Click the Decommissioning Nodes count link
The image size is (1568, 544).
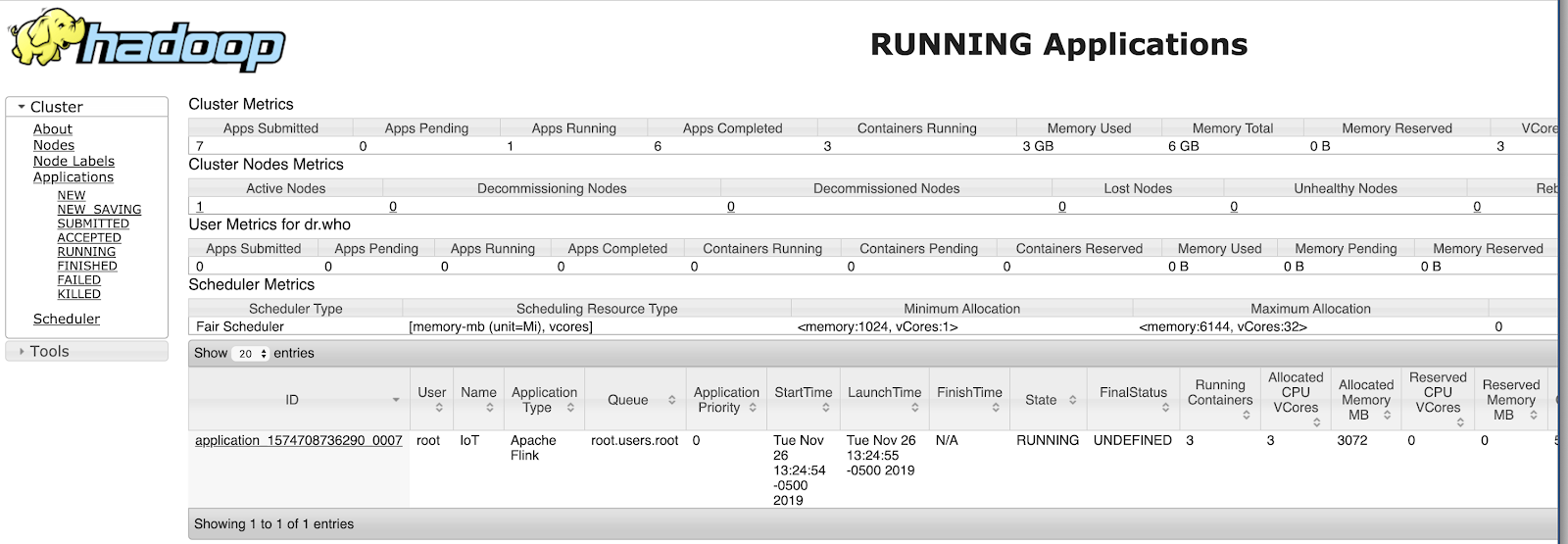tap(393, 207)
